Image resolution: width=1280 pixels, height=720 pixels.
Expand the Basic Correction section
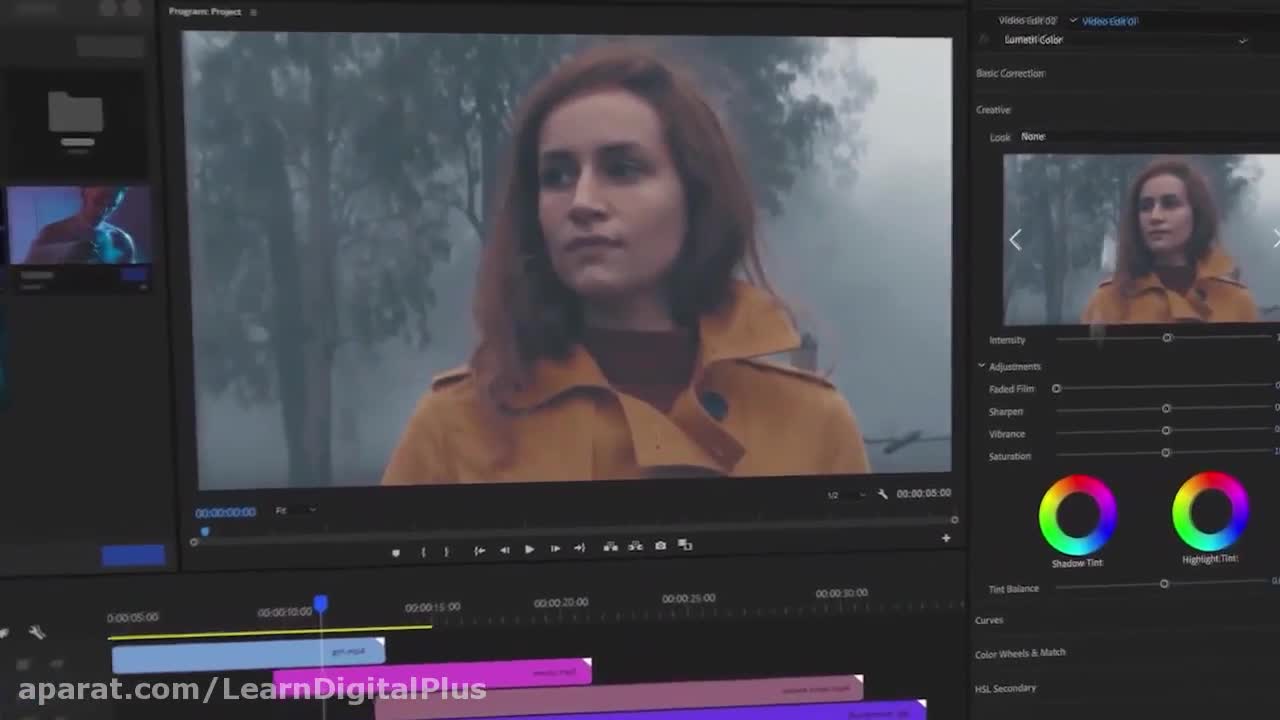1010,73
